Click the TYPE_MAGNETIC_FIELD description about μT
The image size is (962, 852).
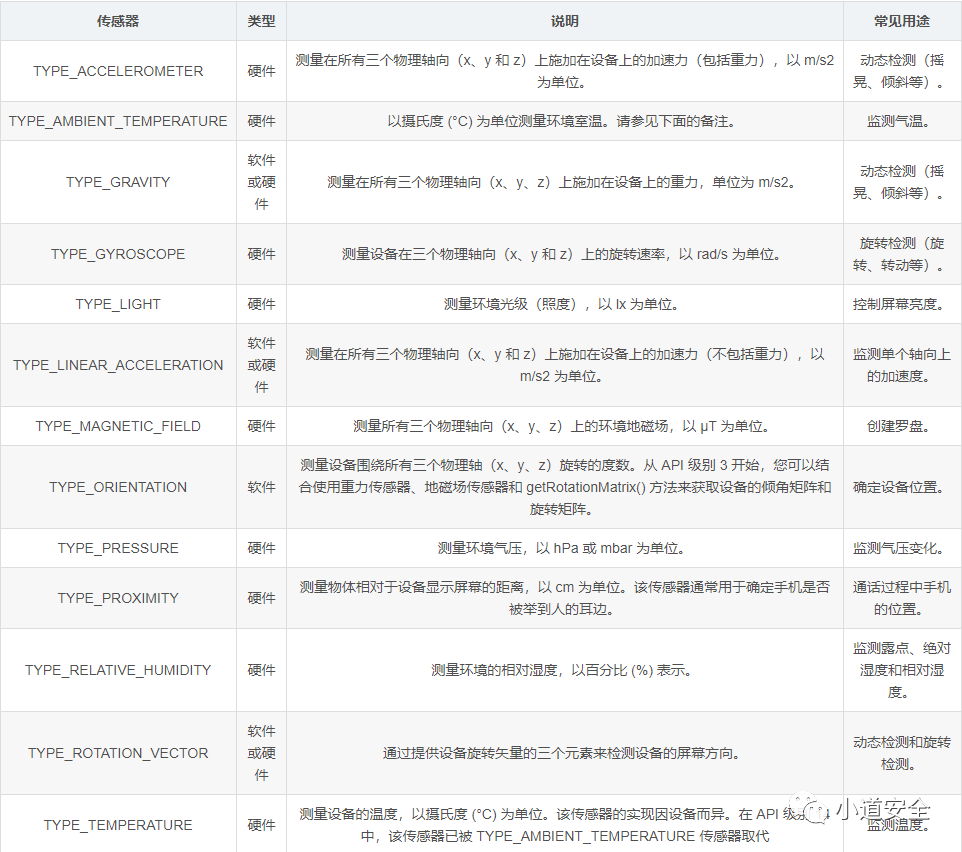pos(561,426)
